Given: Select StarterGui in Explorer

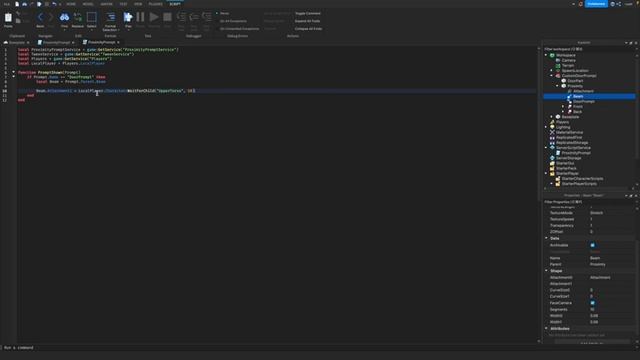Looking at the screenshot, I should point(565,163).
